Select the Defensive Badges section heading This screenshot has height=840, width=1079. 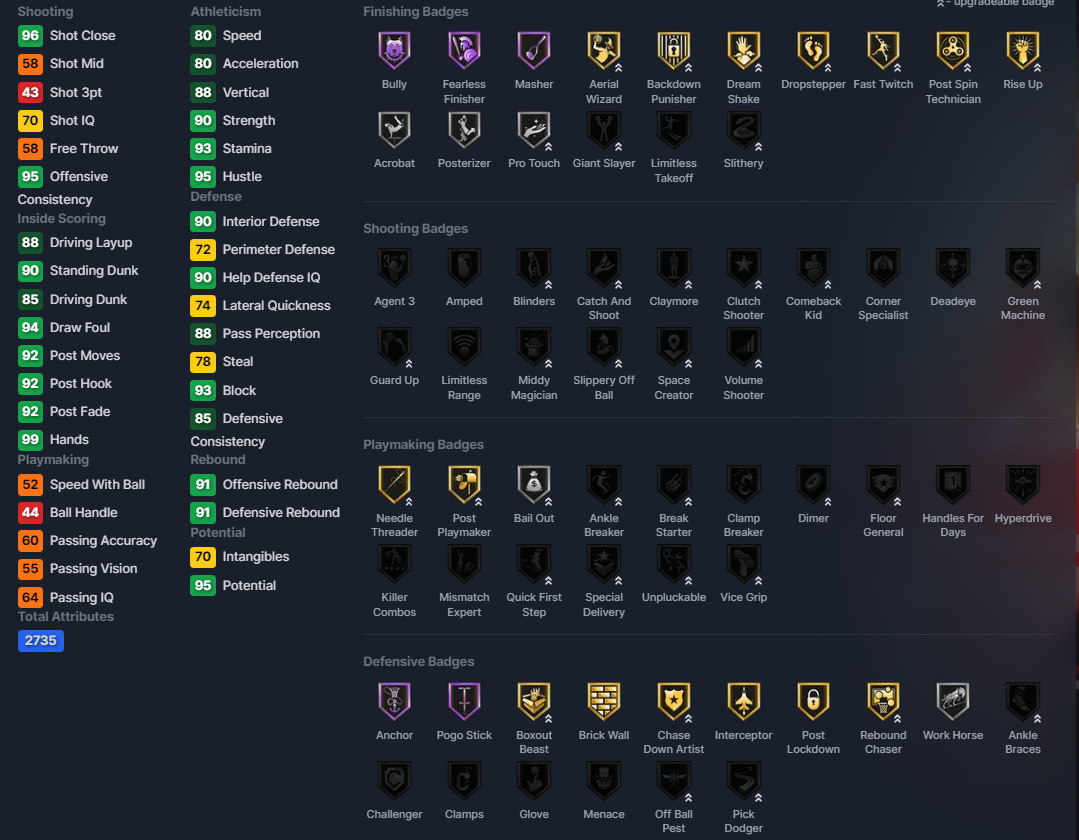click(x=418, y=661)
